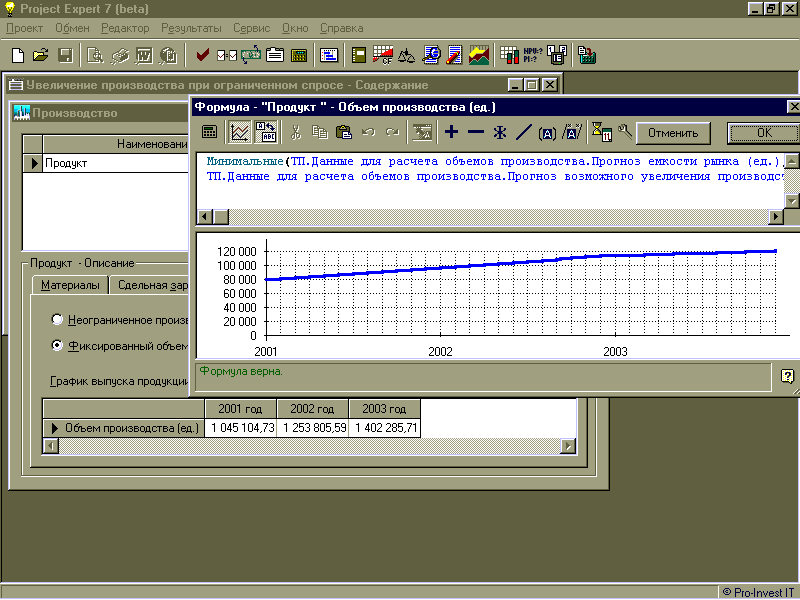
Task: Toggle the ABC text replace view button
Action: point(266,133)
